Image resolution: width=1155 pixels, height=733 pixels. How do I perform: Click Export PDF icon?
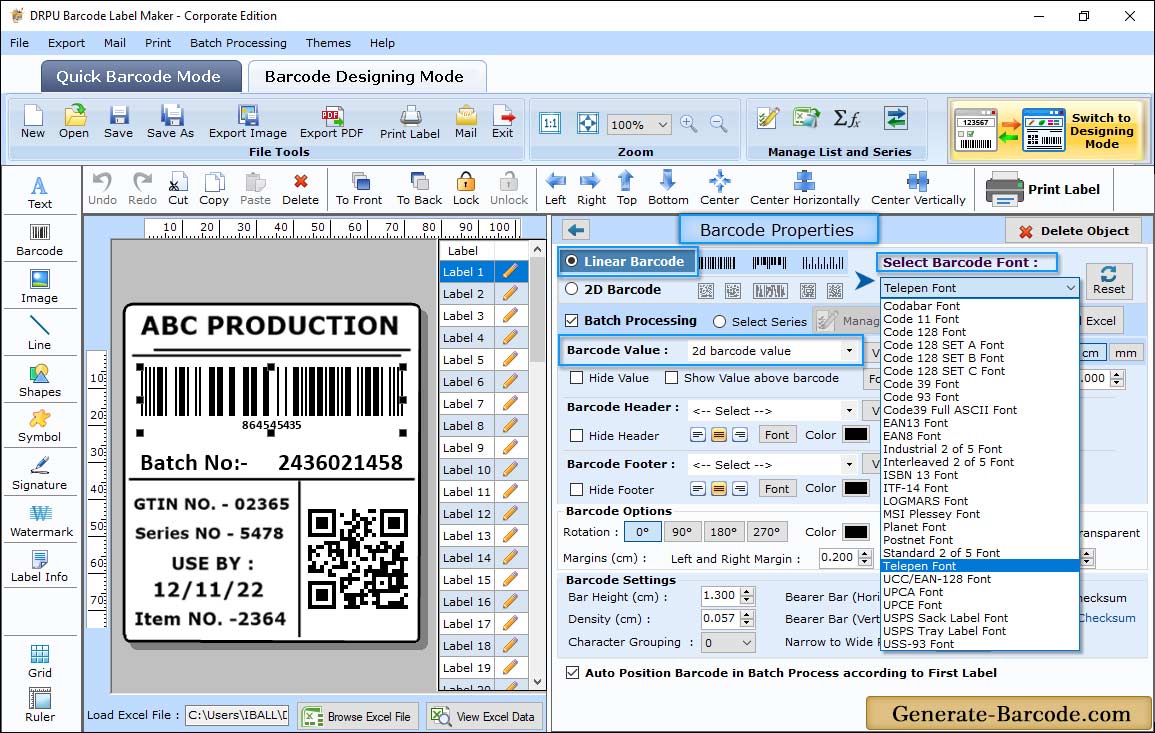pos(331,122)
